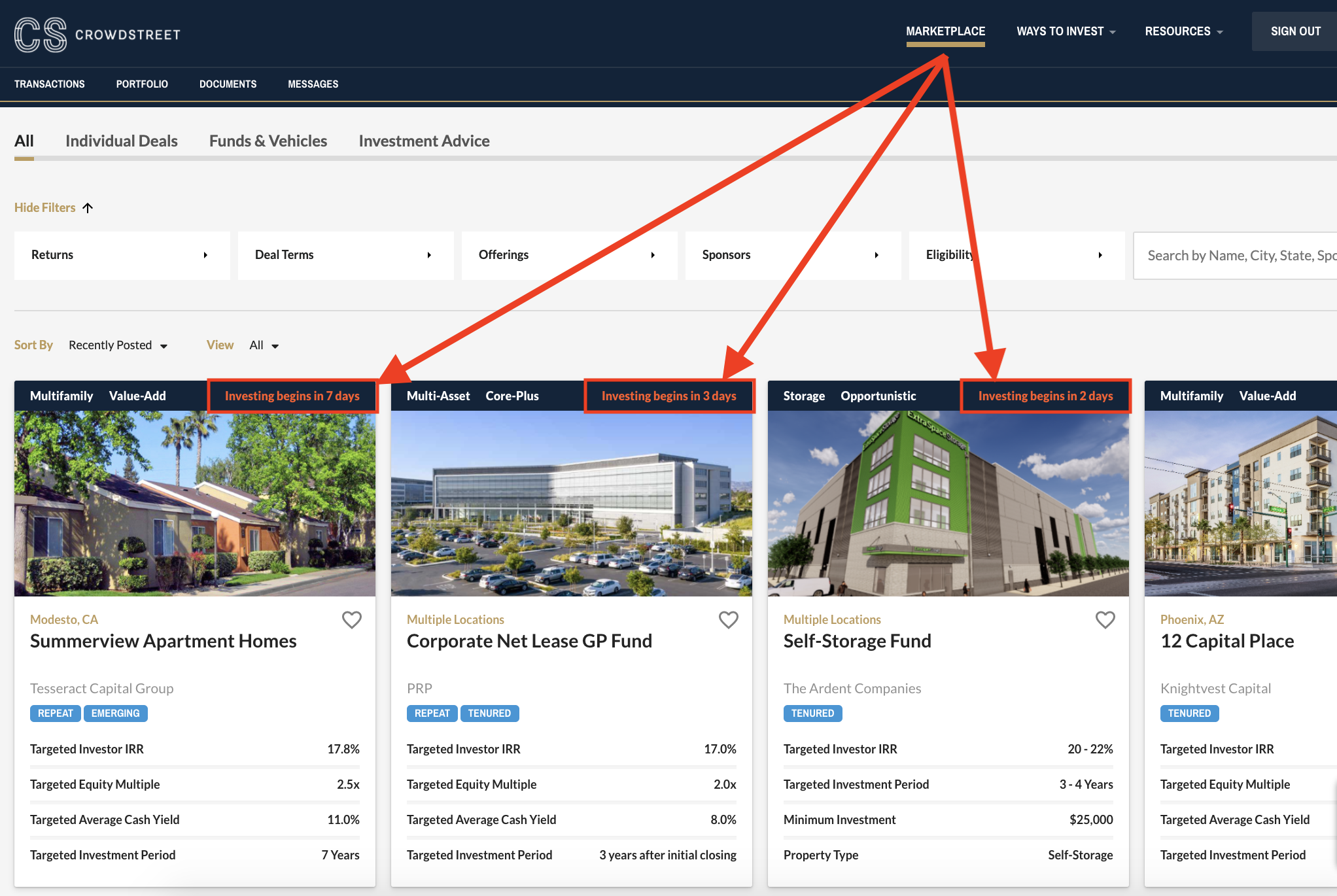Switch to Investment Advice tab
1337x896 pixels.
pyautogui.click(x=424, y=141)
